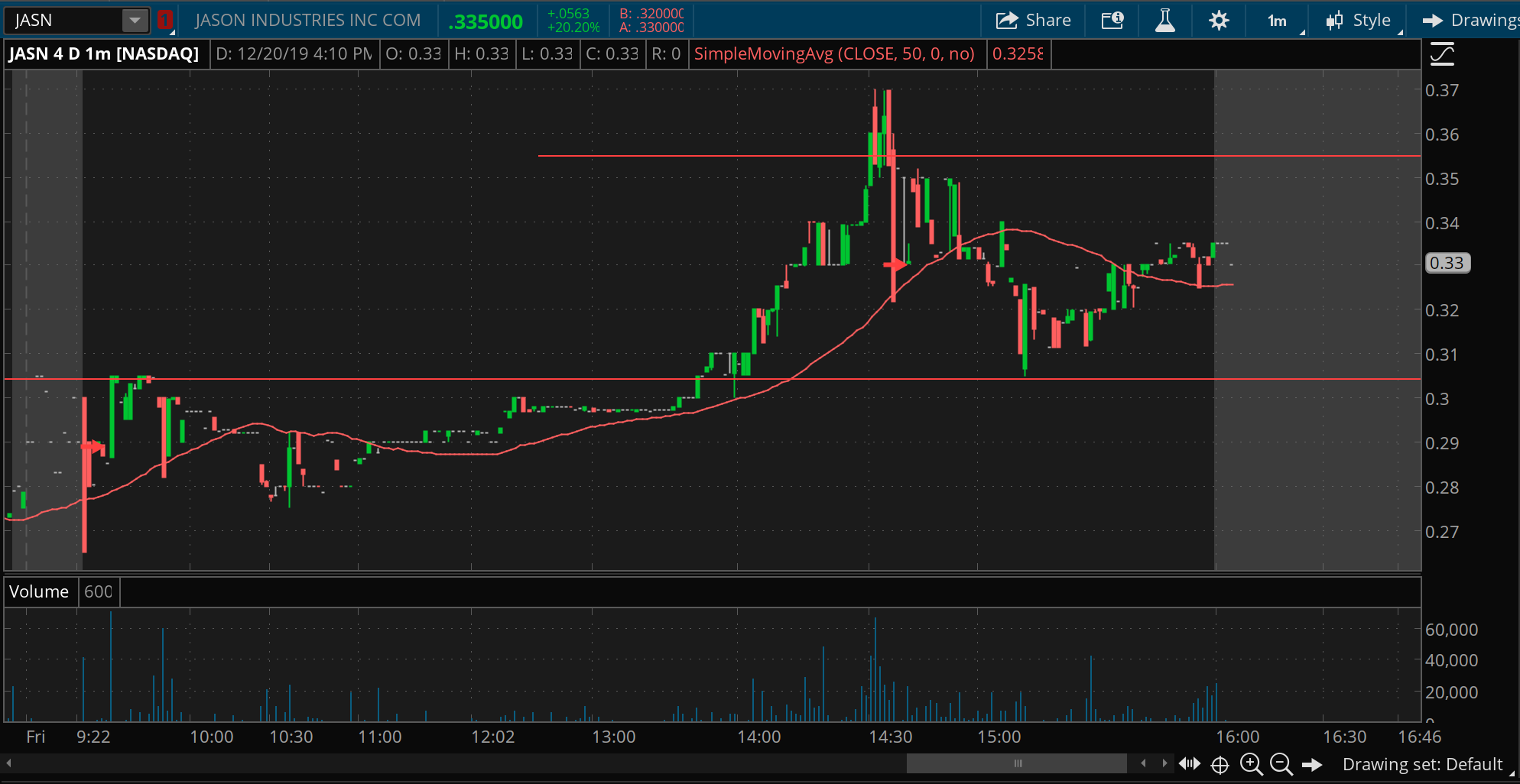
Task: Click the 14:30 time axis label
Action: pos(891,737)
